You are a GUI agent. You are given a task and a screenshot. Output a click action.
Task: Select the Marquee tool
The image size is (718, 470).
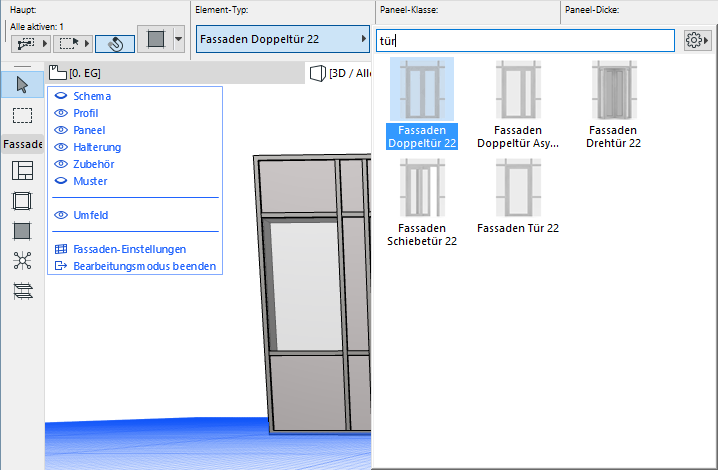[22, 115]
